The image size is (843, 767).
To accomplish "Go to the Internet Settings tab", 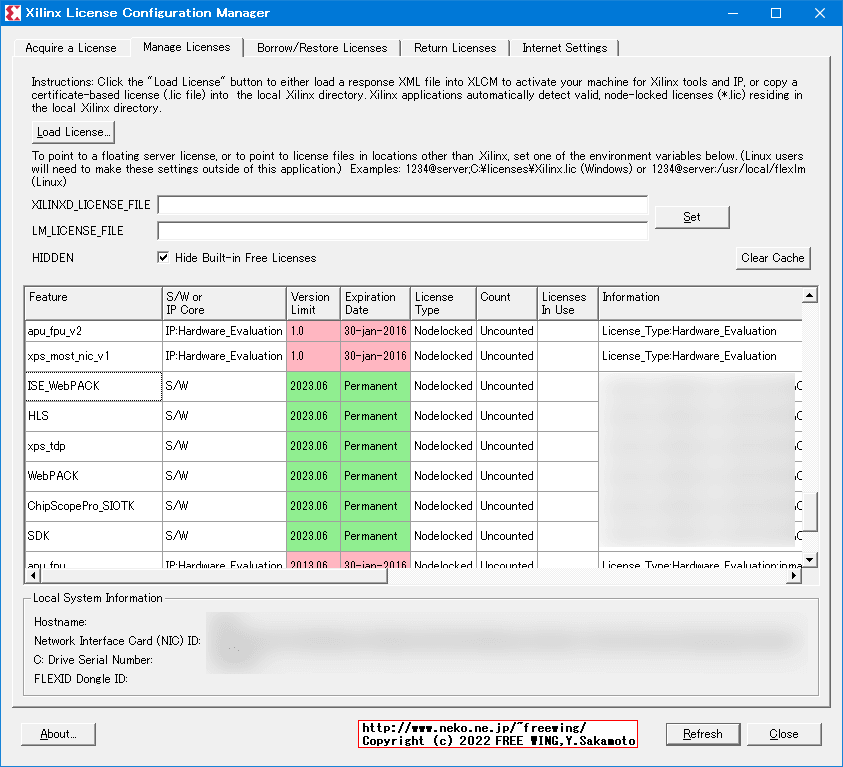I will point(564,48).
